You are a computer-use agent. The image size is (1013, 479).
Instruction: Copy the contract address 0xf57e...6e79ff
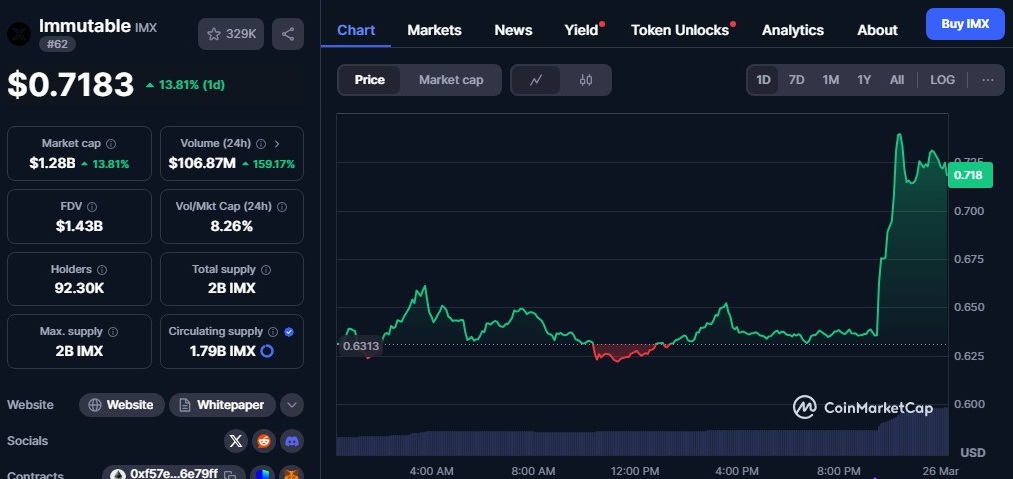[x=230, y=474]
